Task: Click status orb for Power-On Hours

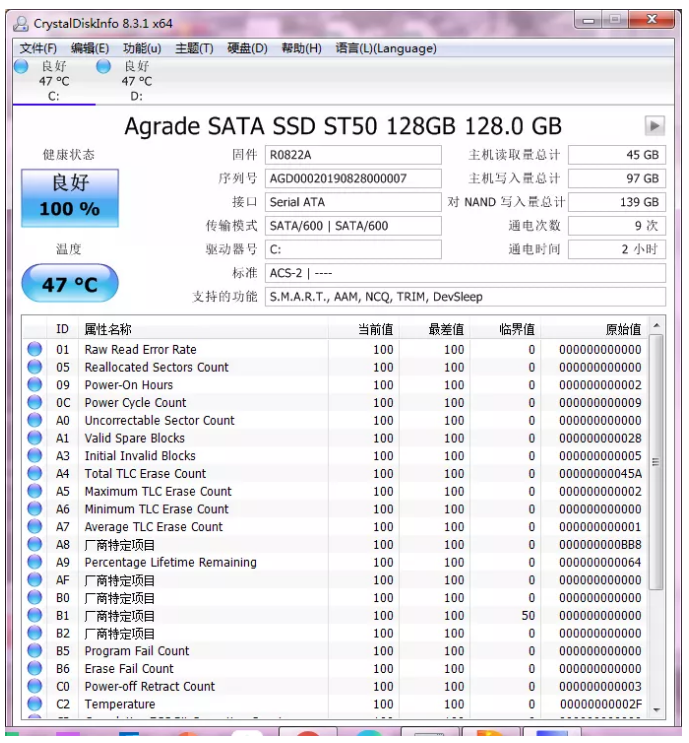Action: (35, 385)
